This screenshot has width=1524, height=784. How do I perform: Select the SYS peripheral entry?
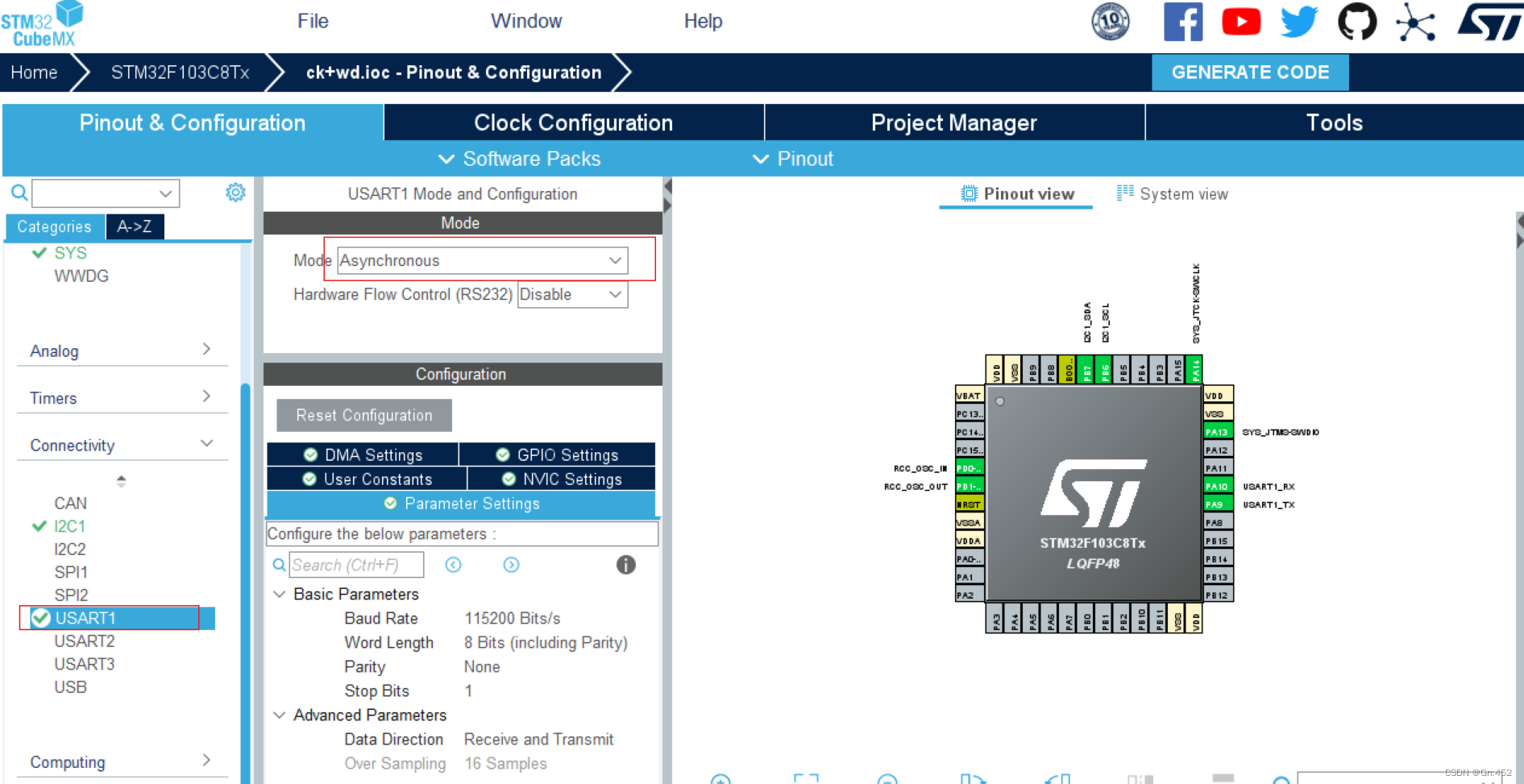click(70, 253)
